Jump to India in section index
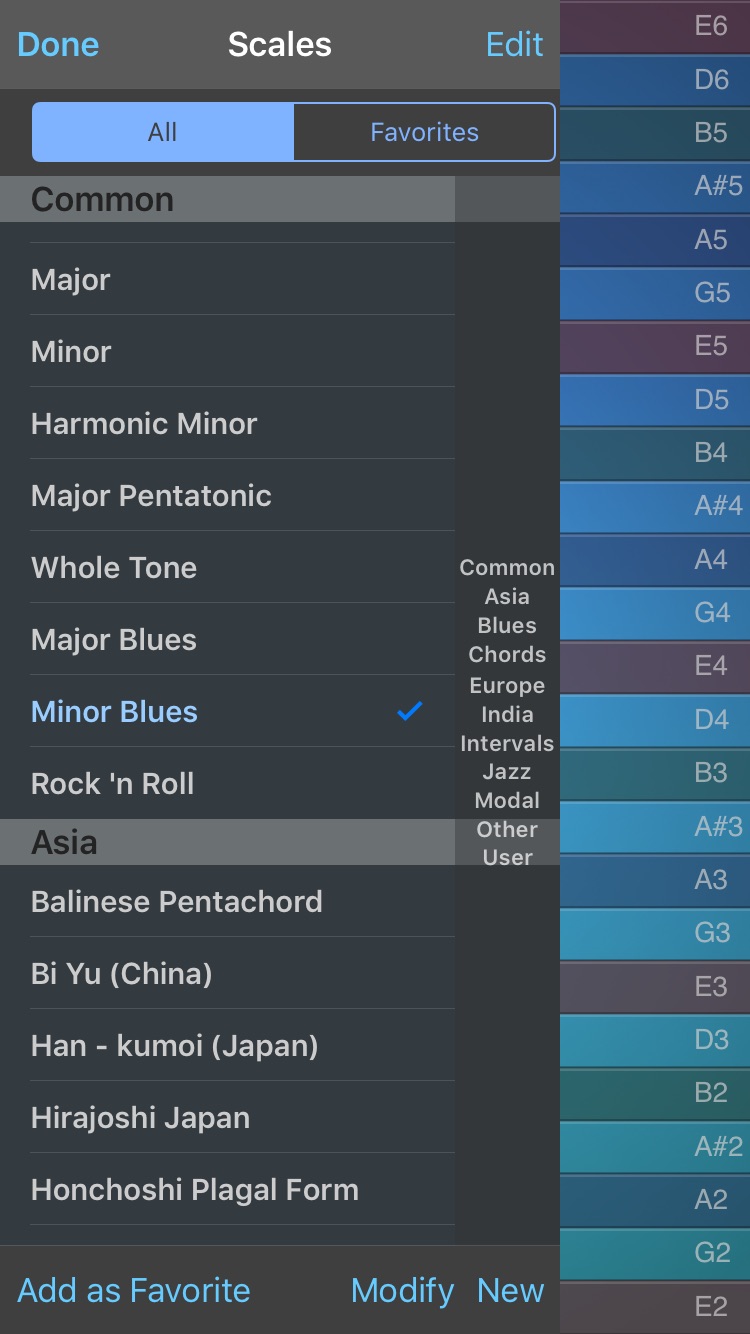750x1334 pixels. pos(507,715)
